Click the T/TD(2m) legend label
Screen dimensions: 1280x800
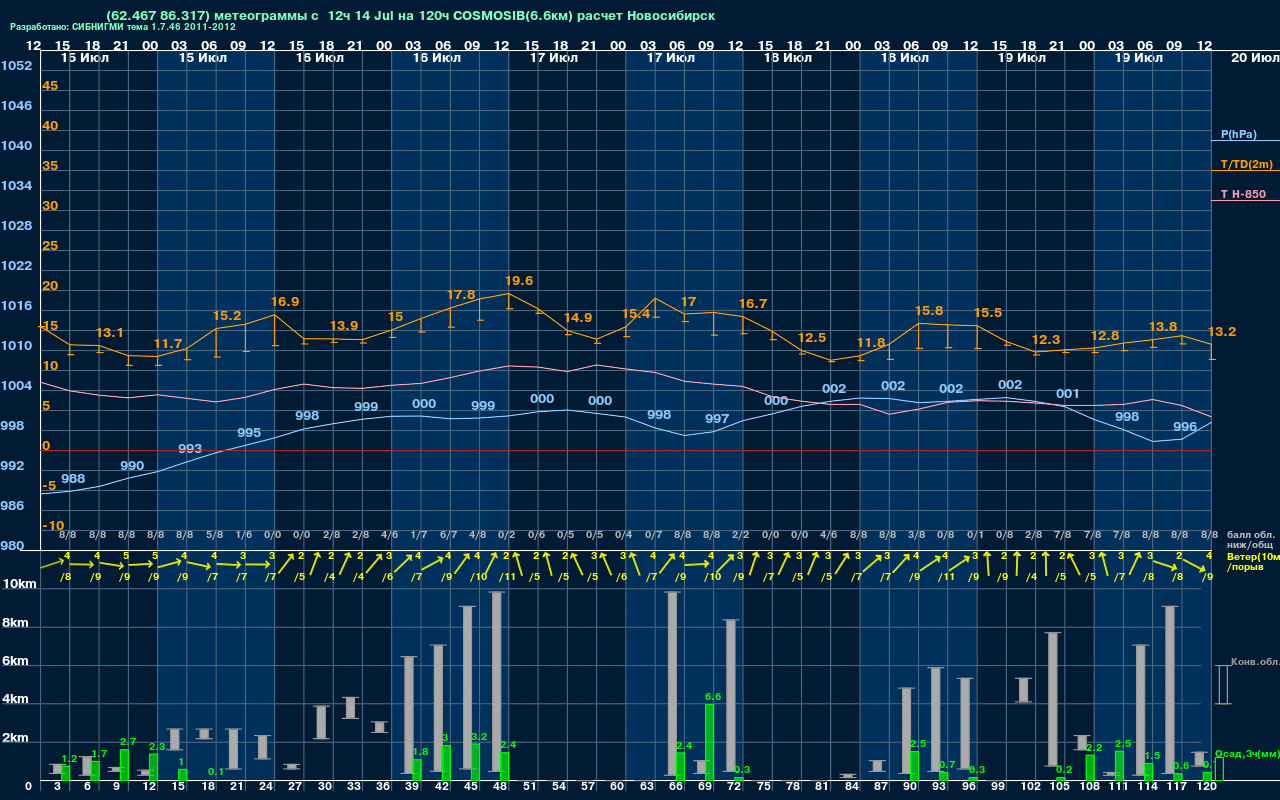pos(1247,164)
